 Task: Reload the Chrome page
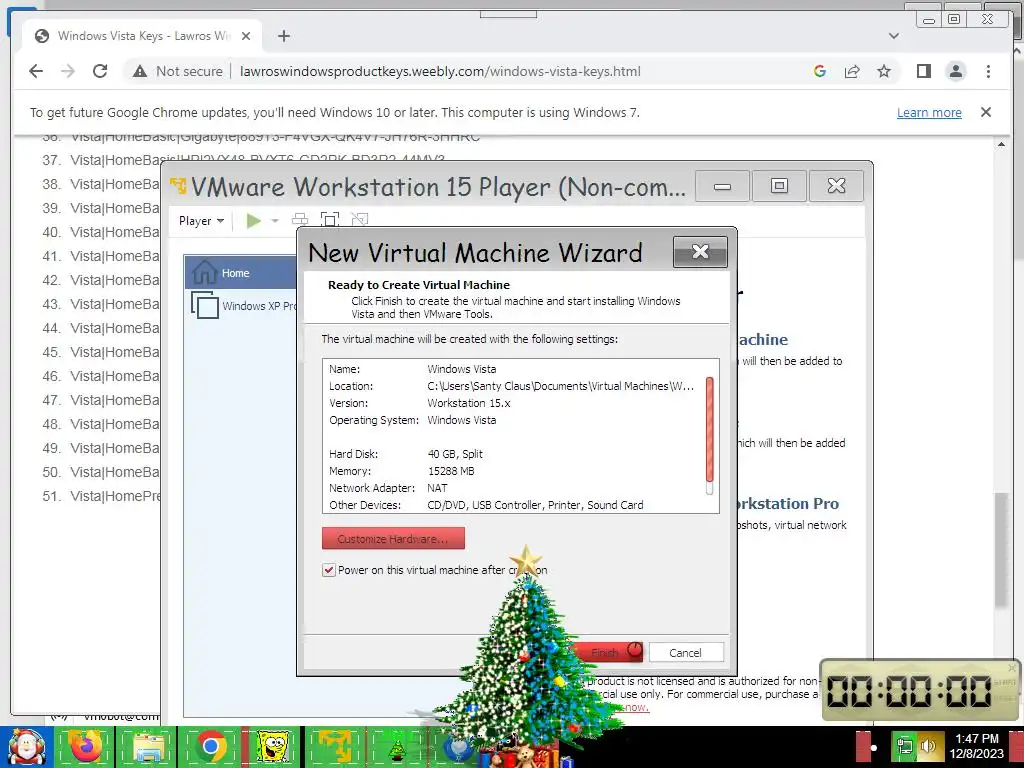click(100, 71)
